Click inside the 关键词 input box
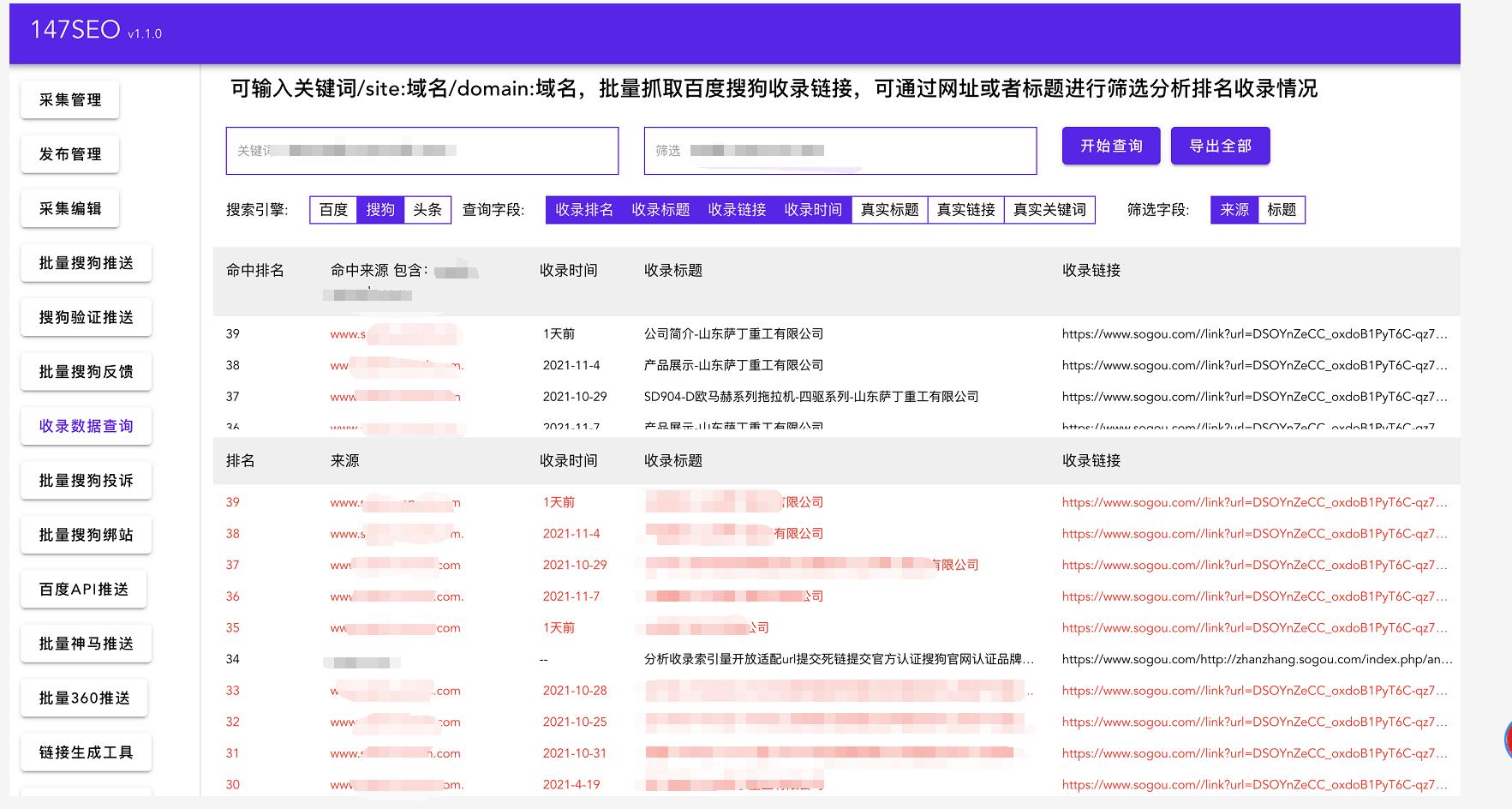 (x=421, y=151)
